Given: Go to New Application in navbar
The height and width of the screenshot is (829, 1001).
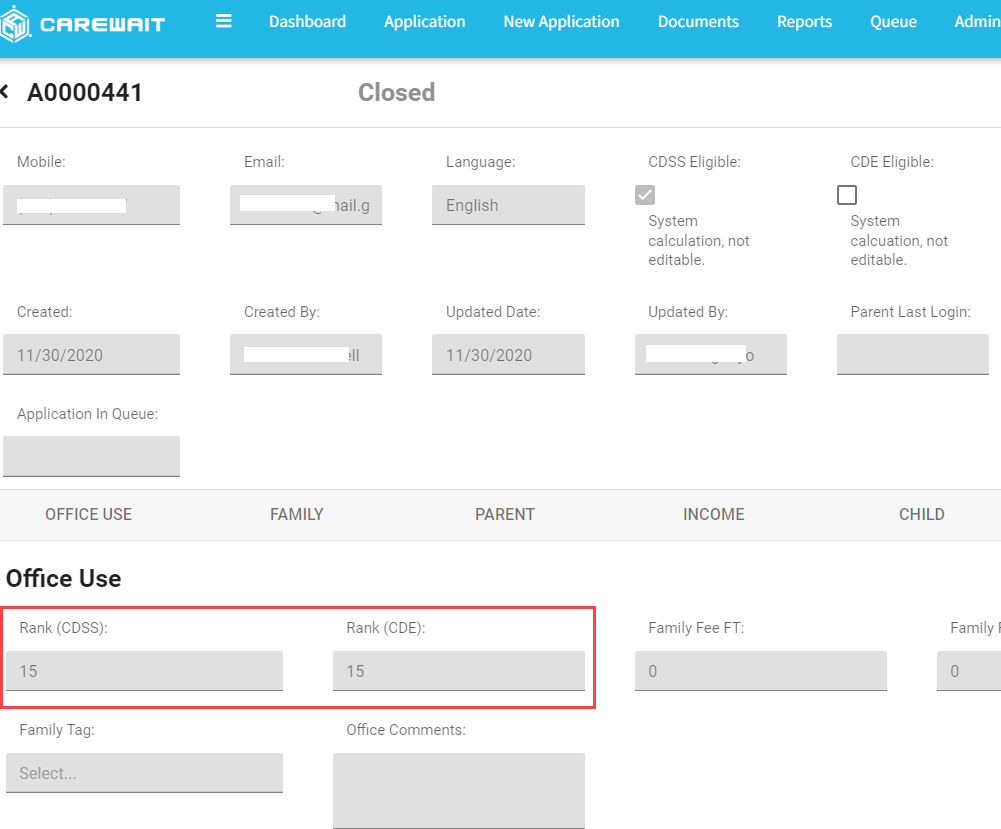Looking at the screenshot, I should pos(561,21).
